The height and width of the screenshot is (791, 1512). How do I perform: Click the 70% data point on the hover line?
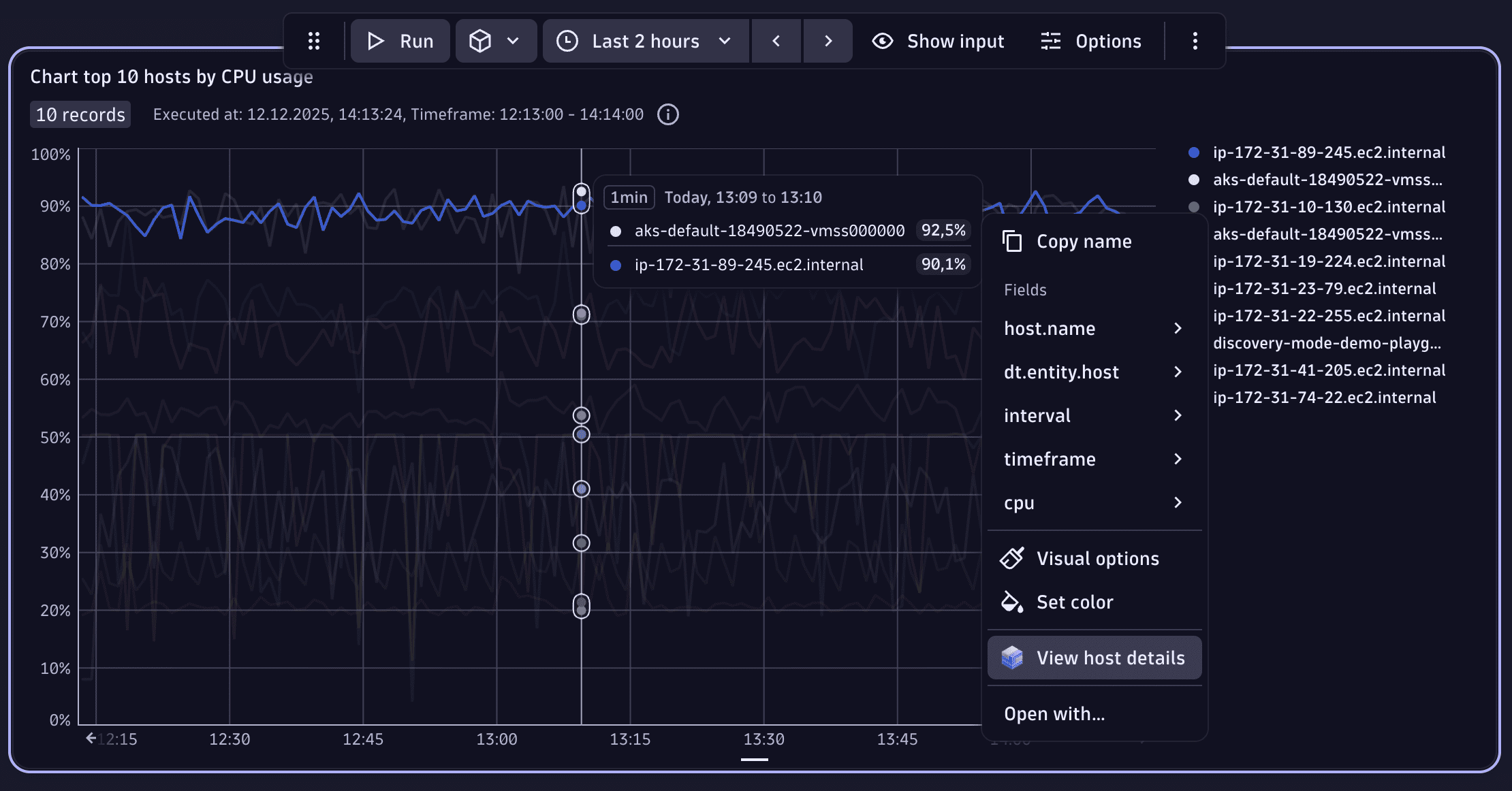pos(581,314)
